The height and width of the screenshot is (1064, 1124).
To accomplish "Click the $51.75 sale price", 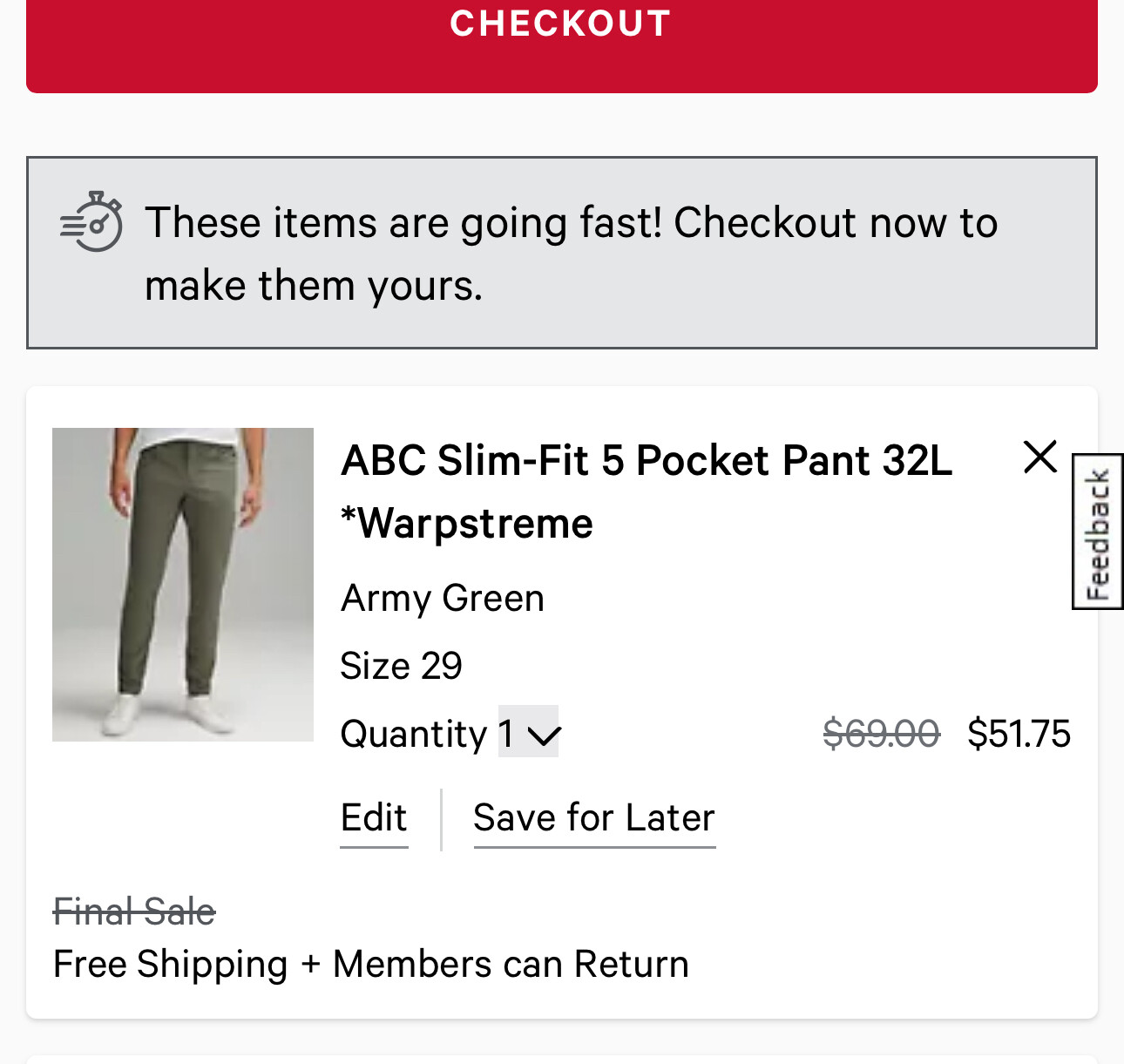I will point(1019,734).
